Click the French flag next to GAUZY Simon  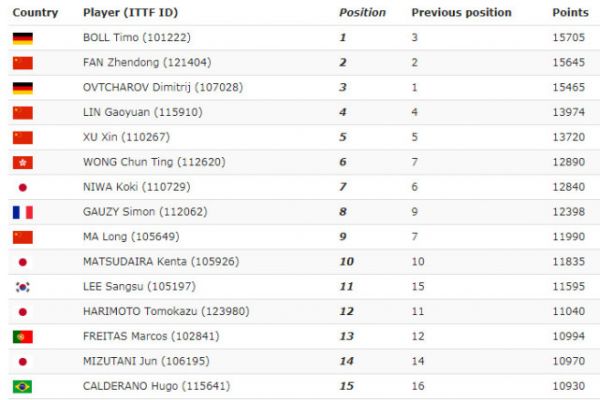(23, 212)
